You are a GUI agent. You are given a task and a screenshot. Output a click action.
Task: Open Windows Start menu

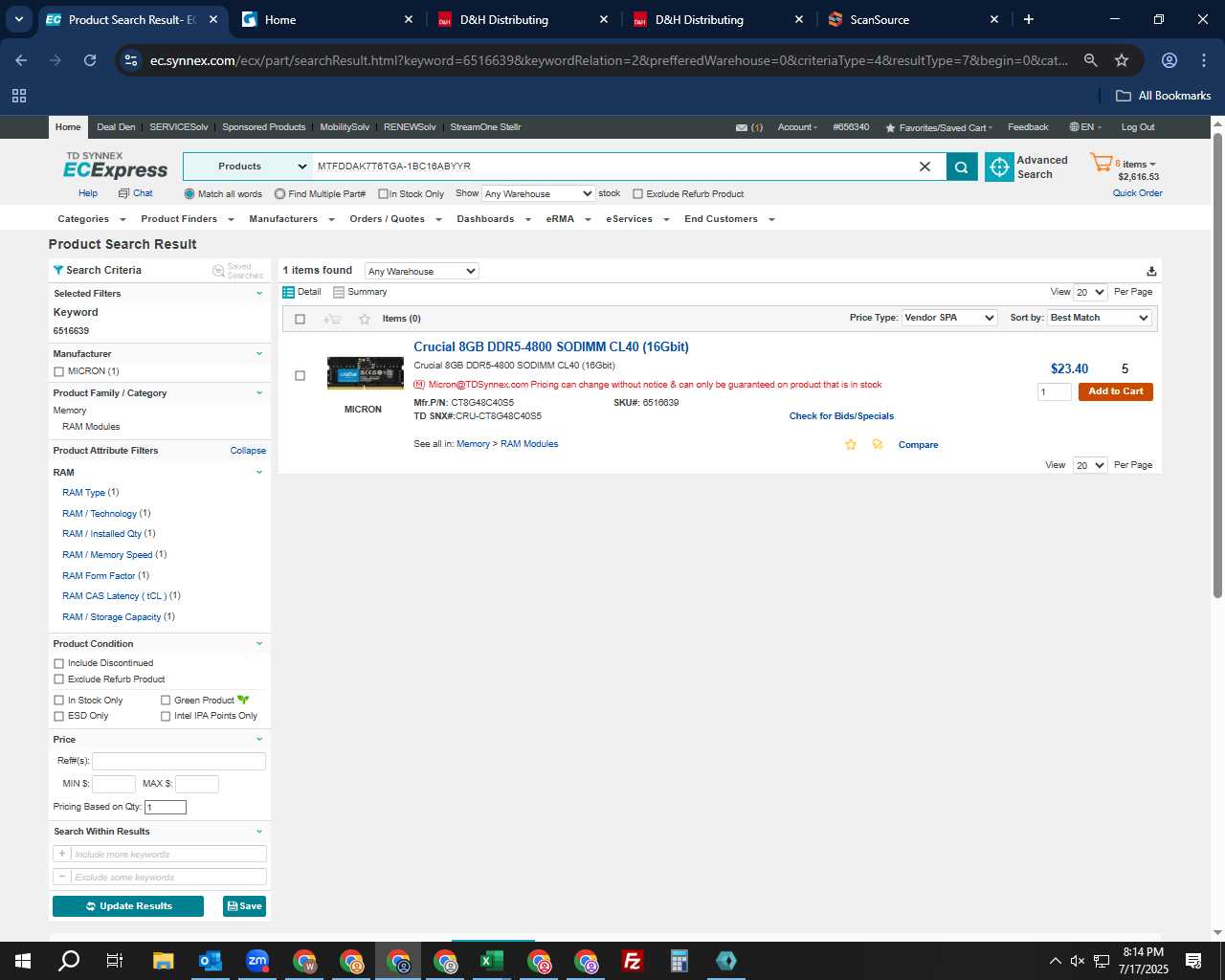tap(23, 961)
